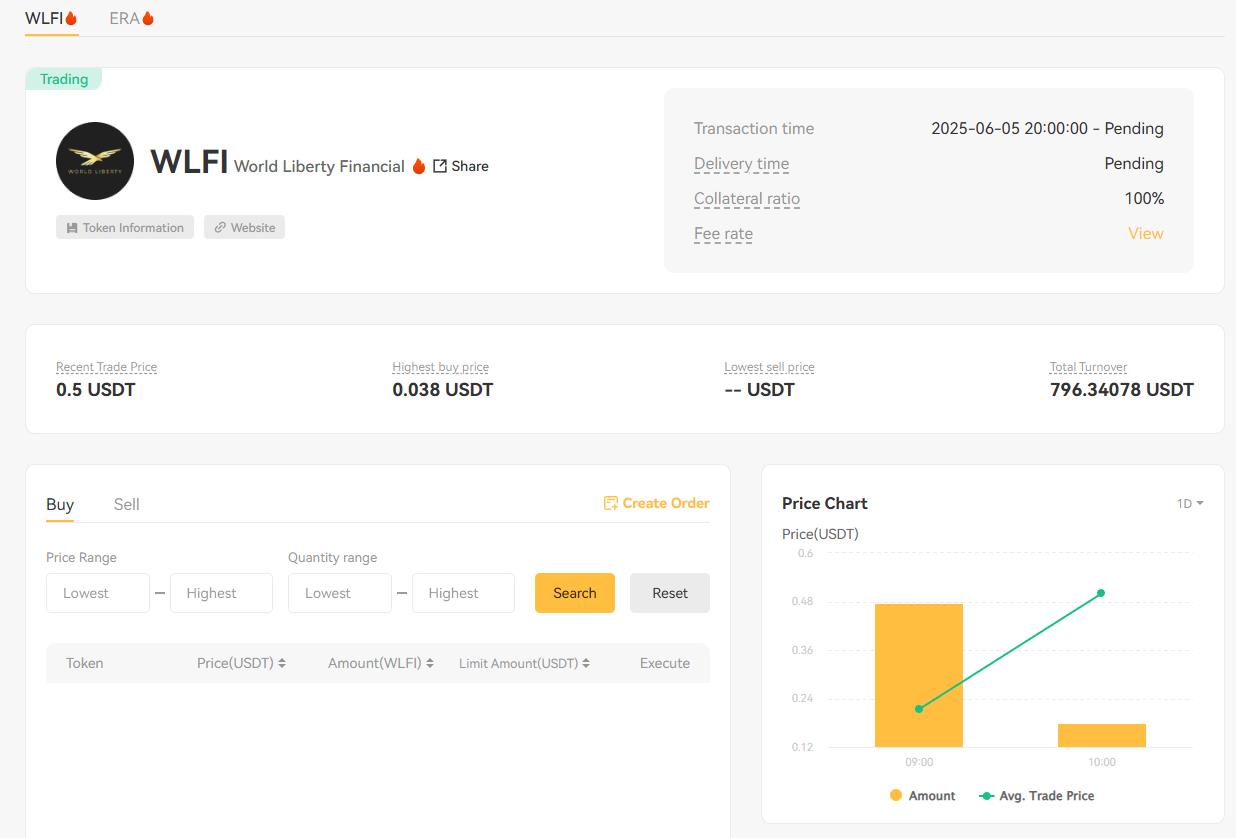Click the flame icon on the WLFI tab
The image size is (1236, 838).
click(x=71, y=18)
